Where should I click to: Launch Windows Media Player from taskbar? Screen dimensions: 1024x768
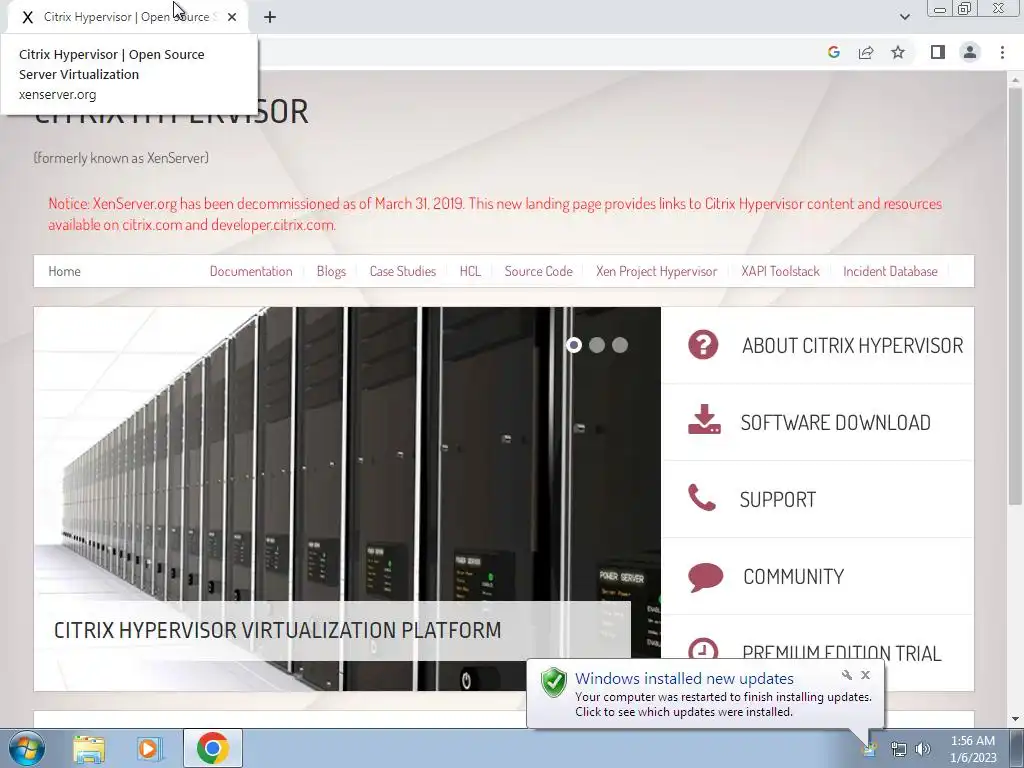[x=150, y=748]
